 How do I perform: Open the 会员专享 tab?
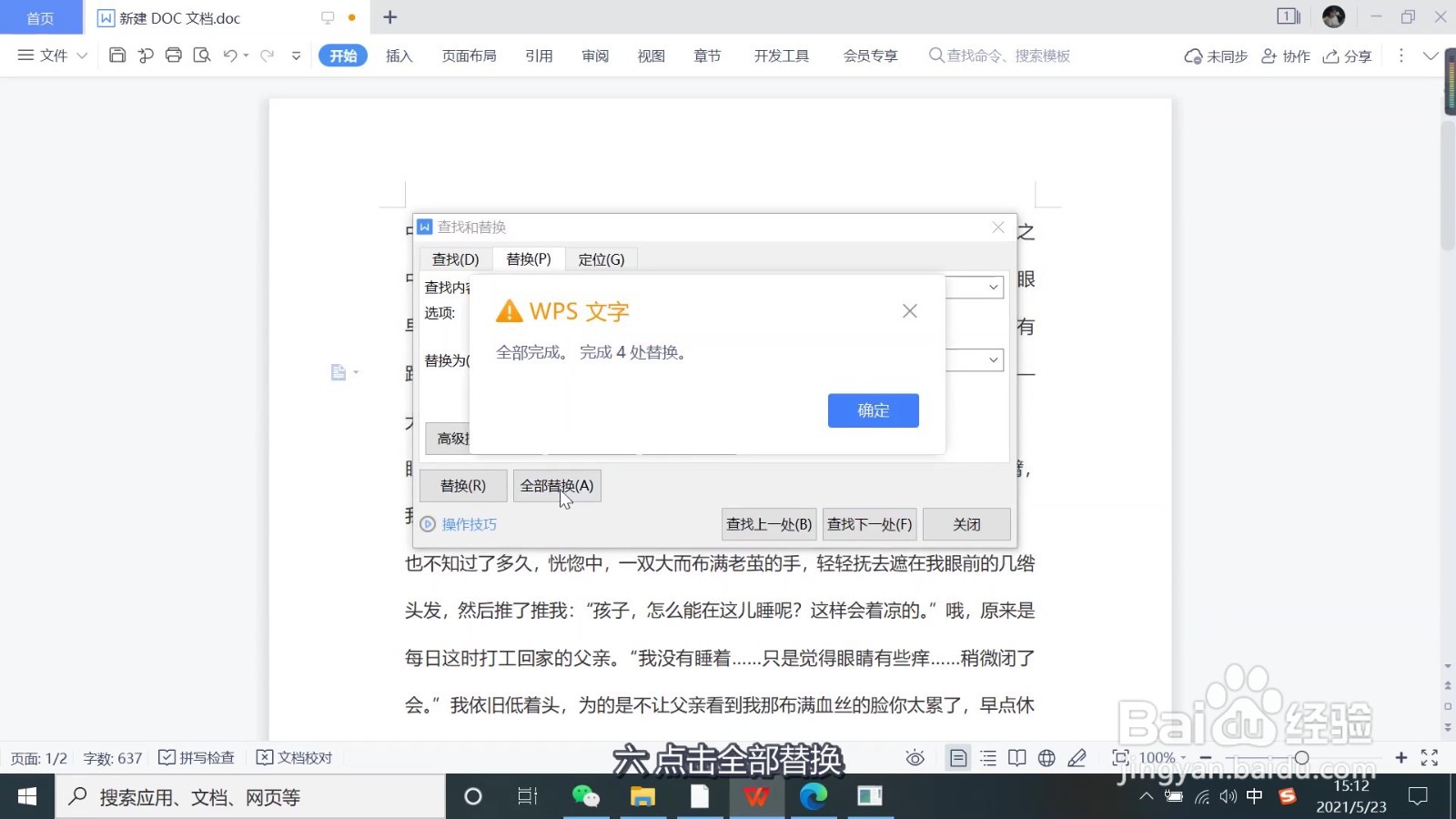(x=870, y=56)
